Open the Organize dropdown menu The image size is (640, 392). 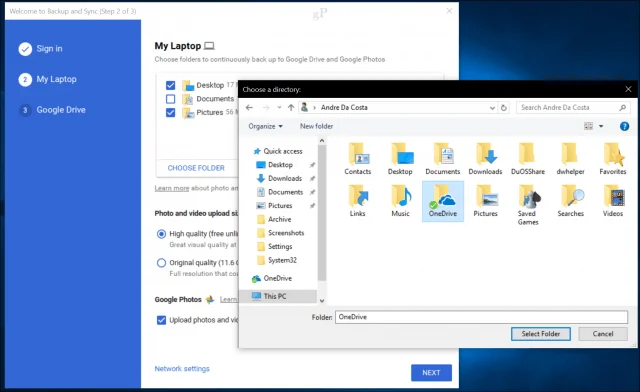[x=265, y=126]
